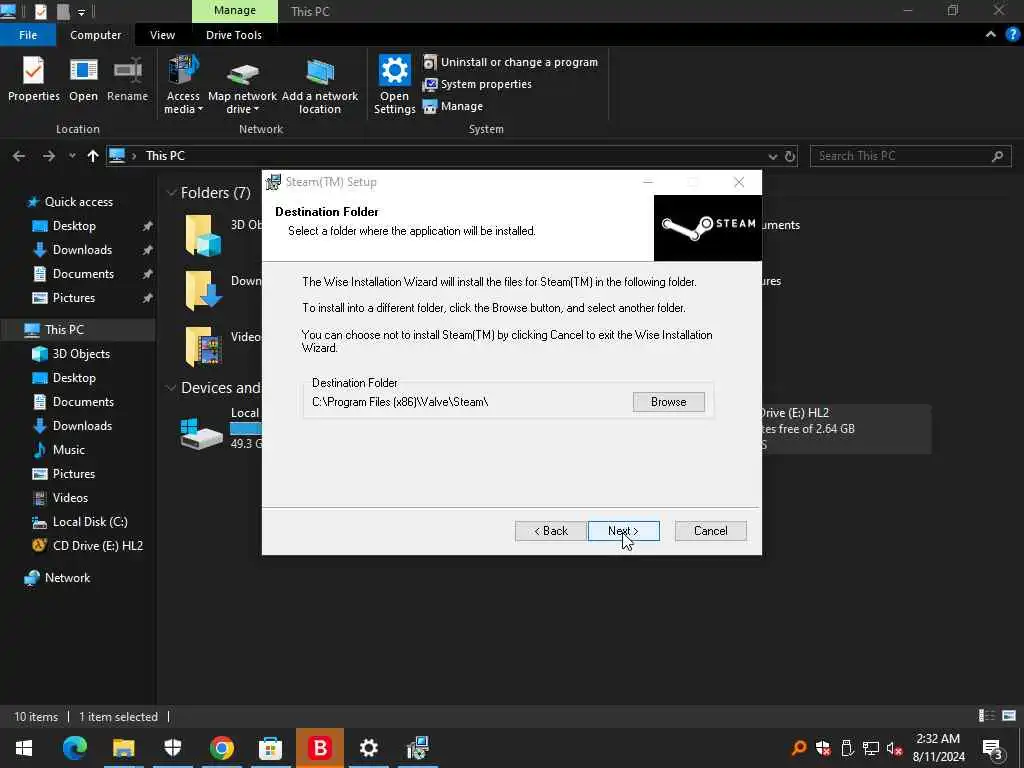Click the Rename ribbon icon
1024x768 pixels.
click(127, 79)
